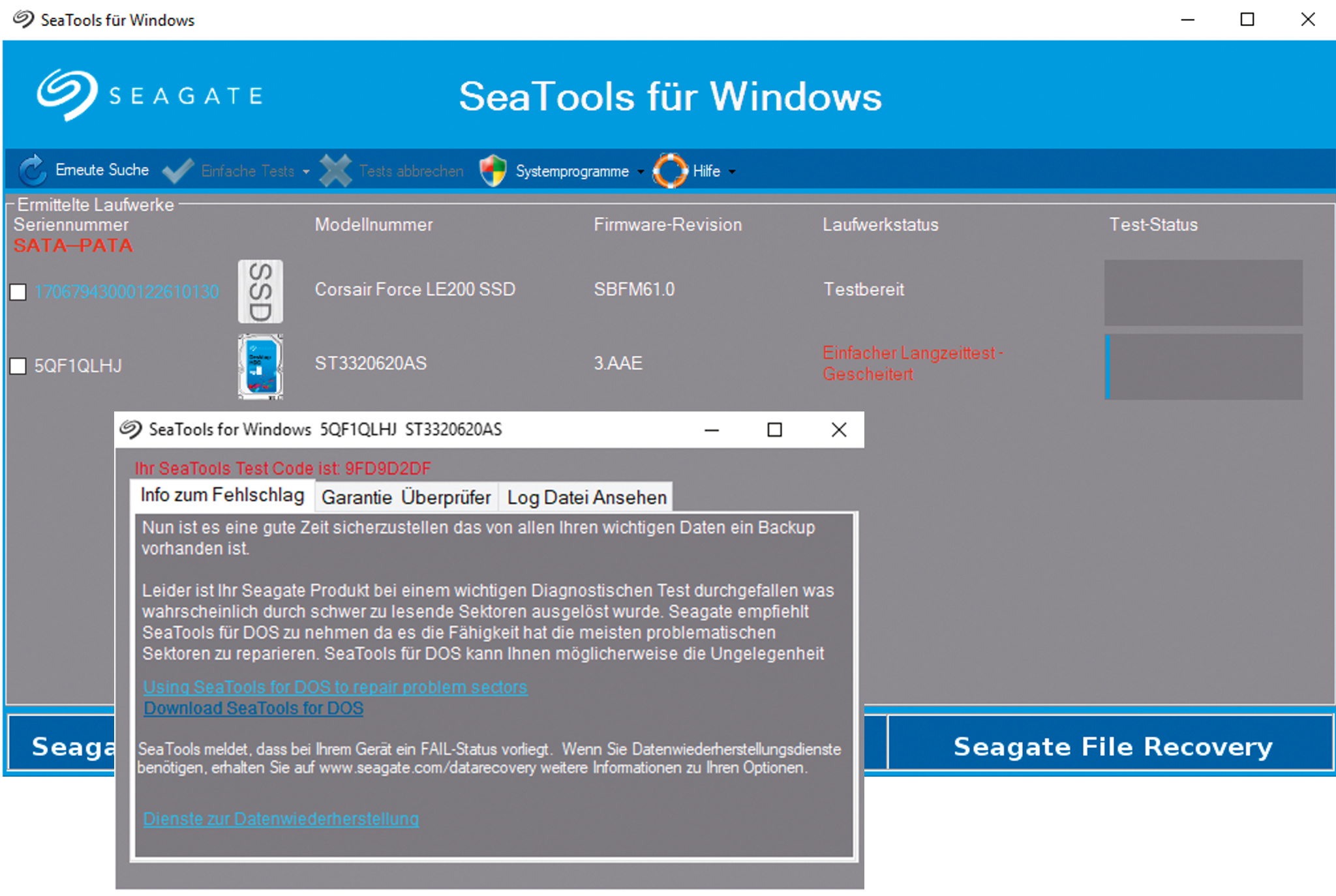
Task: Click the Einfache Tests checkmark icon
Action: 177,171
